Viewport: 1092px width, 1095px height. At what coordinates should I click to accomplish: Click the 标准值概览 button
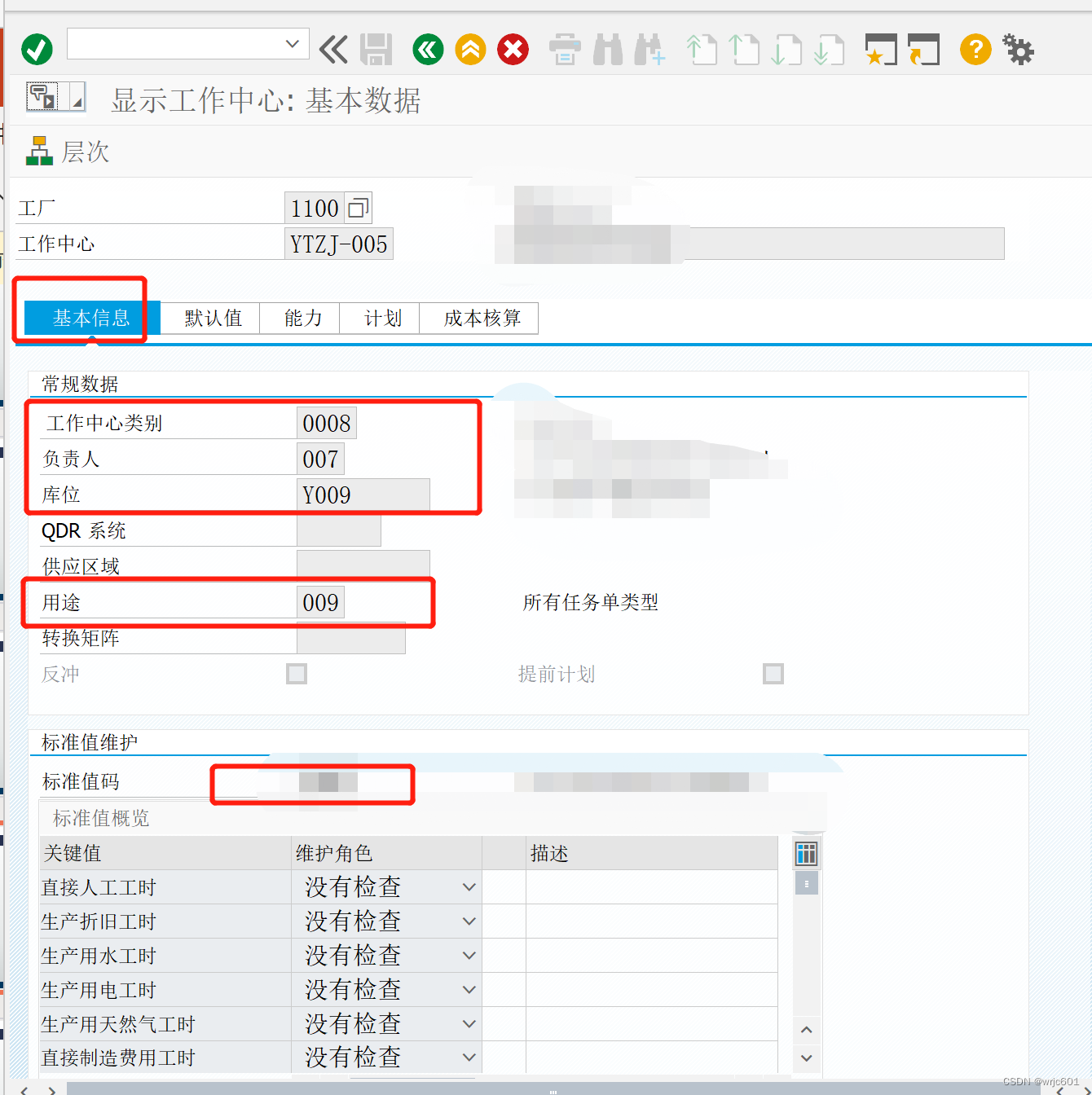pos(101,818)
